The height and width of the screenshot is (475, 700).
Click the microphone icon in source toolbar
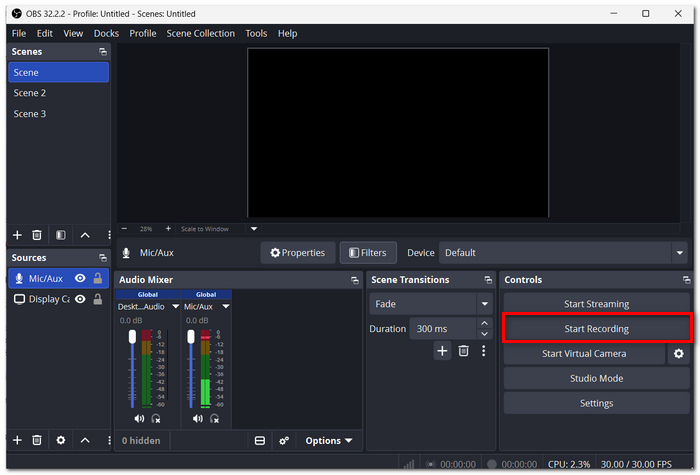click(x=126, y=253)
